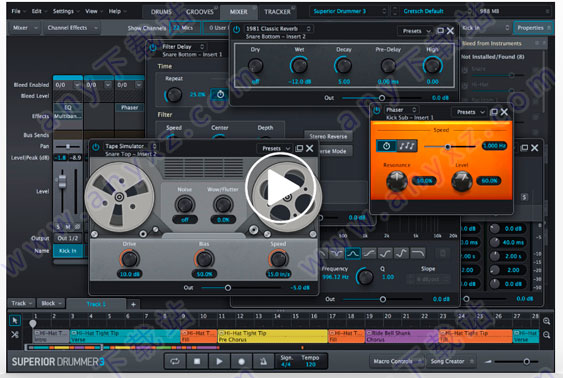563x378 pixels.
Task: Pick the EQ Frequency knob
Action: click(365, 277)
